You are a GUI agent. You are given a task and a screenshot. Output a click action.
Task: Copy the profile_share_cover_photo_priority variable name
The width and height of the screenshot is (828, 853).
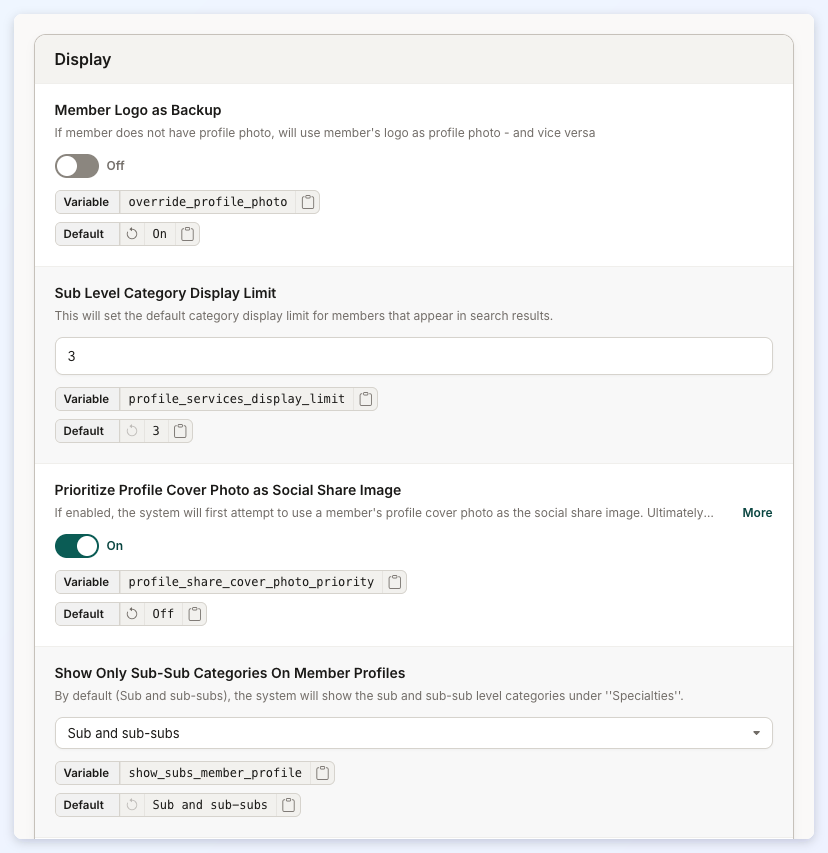395,582
